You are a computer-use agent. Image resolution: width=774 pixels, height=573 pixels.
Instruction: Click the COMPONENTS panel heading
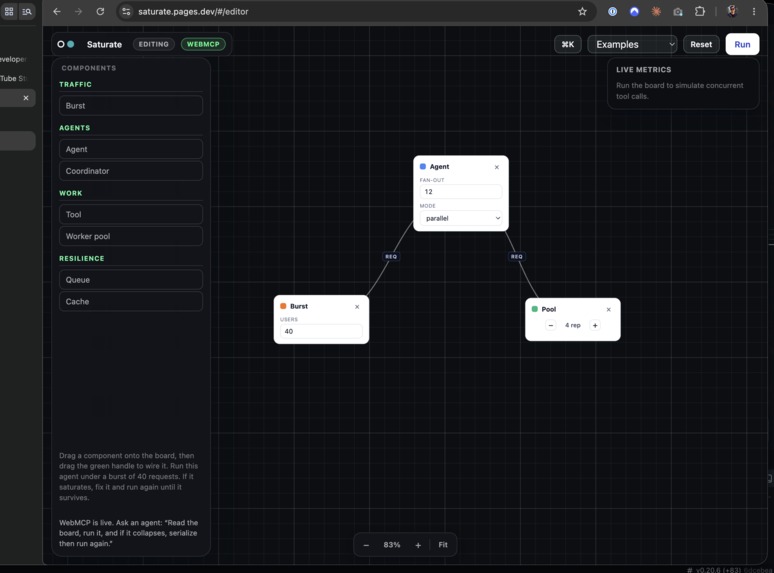pyautogui.click(x=89, y=68)
